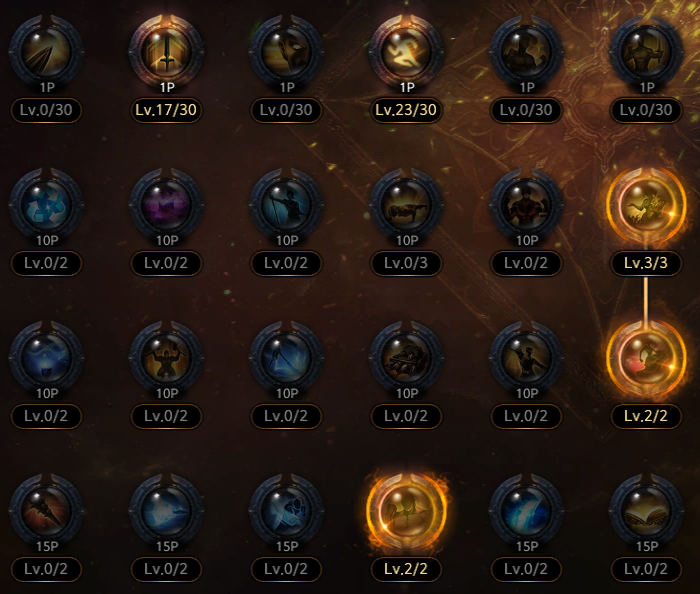Select the sword skill icon at Lv.17/30
The image size is (700, 594).
tap(167, 52)
